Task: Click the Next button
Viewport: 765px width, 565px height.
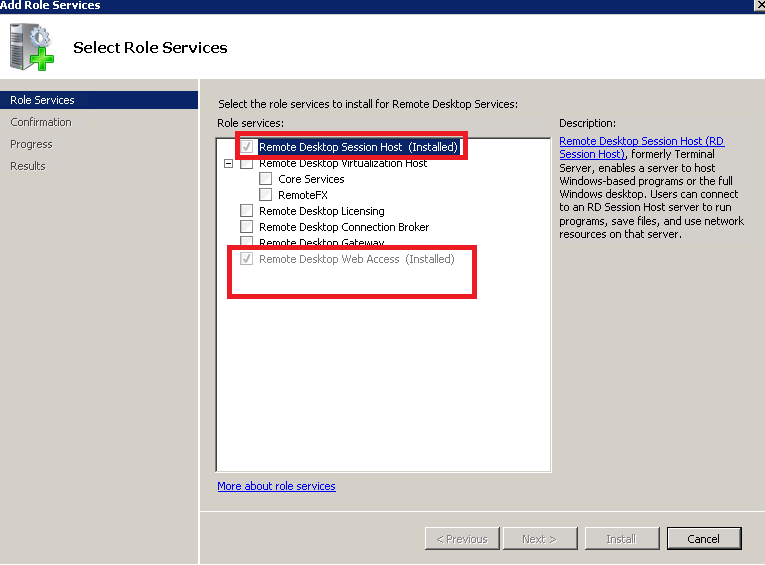Action: coord(540,539)
